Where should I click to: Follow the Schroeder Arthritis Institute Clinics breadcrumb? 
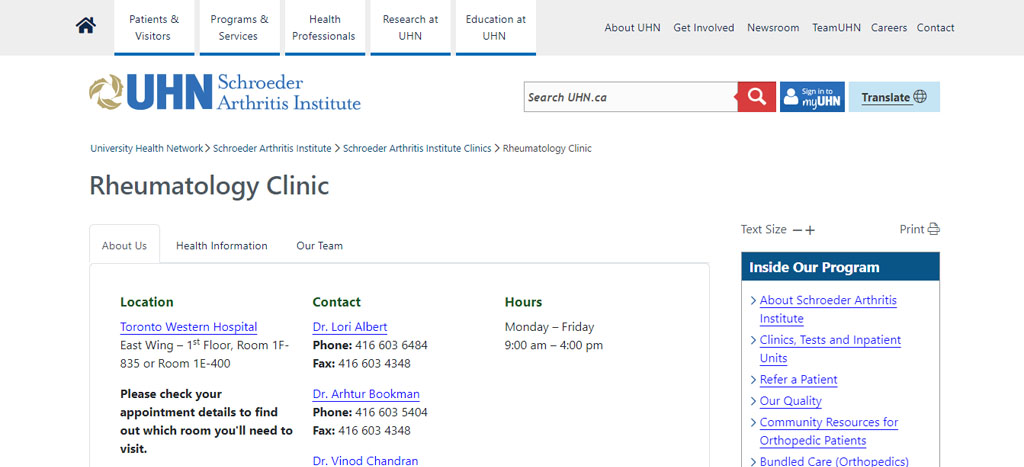(x=417, y=148)
